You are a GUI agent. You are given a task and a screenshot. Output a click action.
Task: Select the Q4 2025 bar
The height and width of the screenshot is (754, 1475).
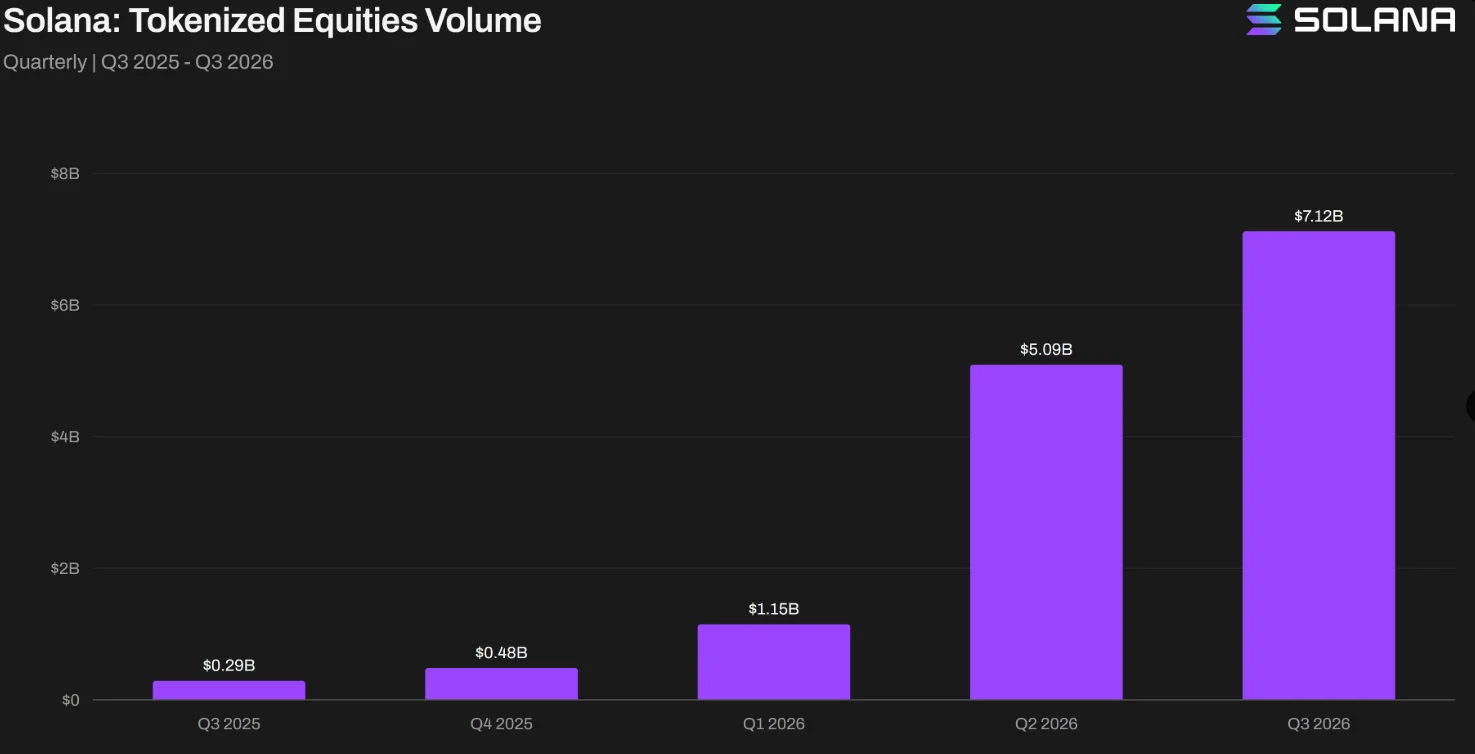[x=501, y=684]
